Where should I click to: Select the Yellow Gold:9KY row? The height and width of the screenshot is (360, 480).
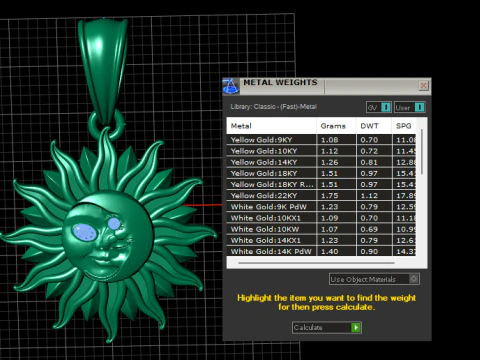pos(321,140)
